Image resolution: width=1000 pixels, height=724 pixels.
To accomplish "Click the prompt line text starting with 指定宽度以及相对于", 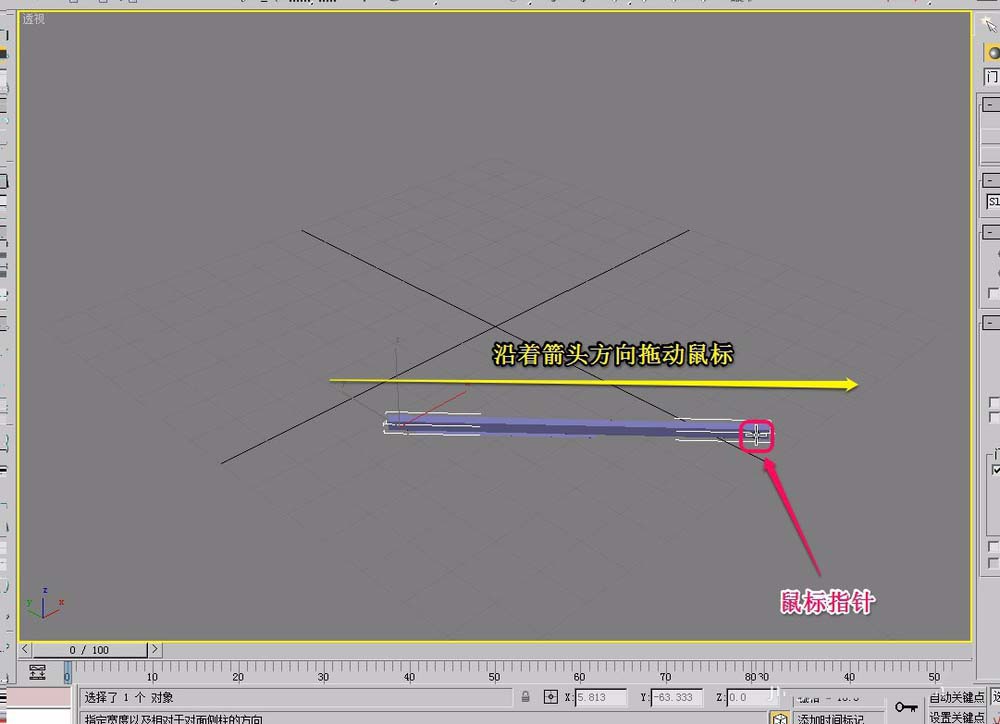I will tap(173, 719).
